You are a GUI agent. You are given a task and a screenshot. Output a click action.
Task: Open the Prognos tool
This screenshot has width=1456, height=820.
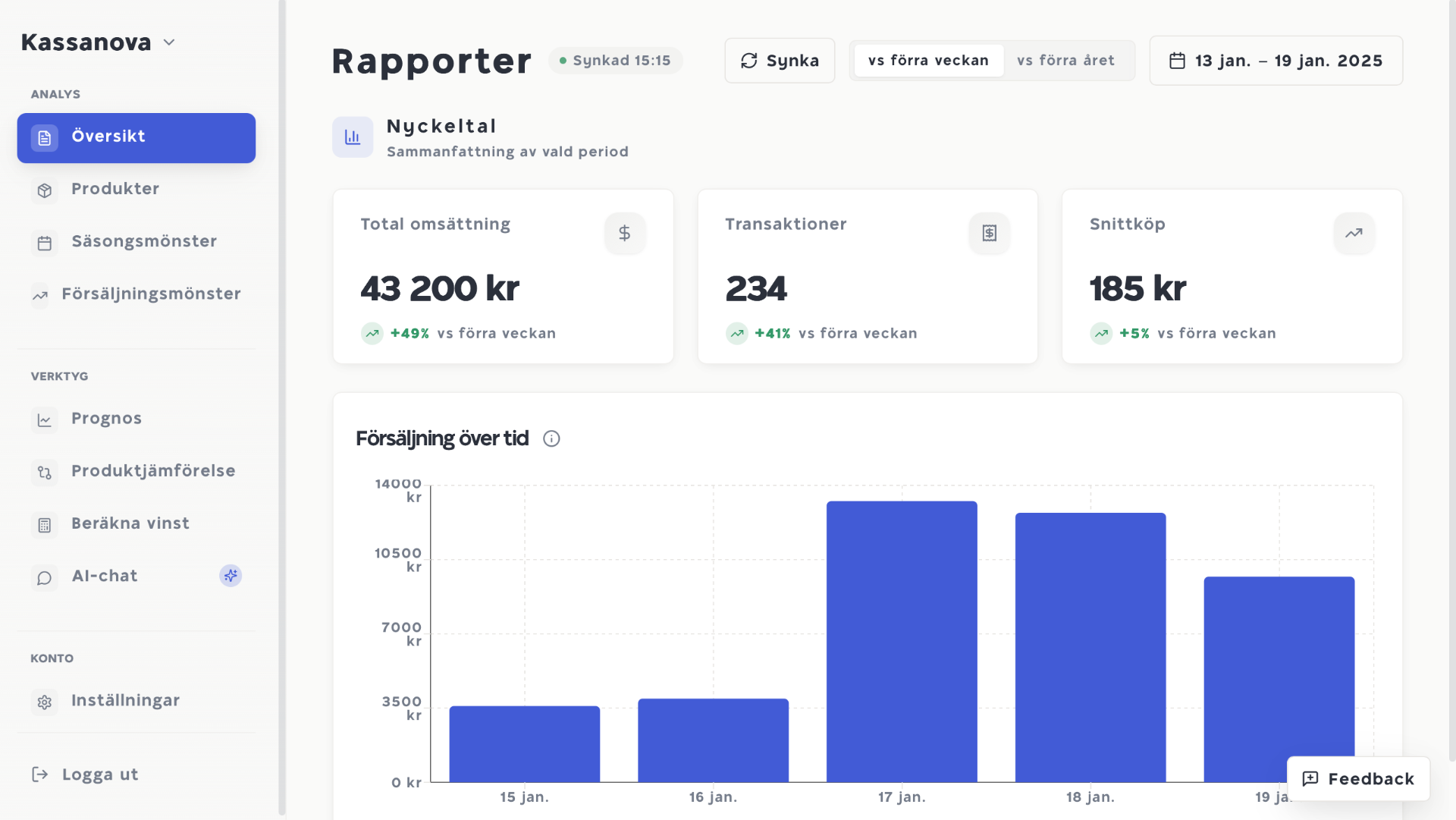(x=106, y=419)
